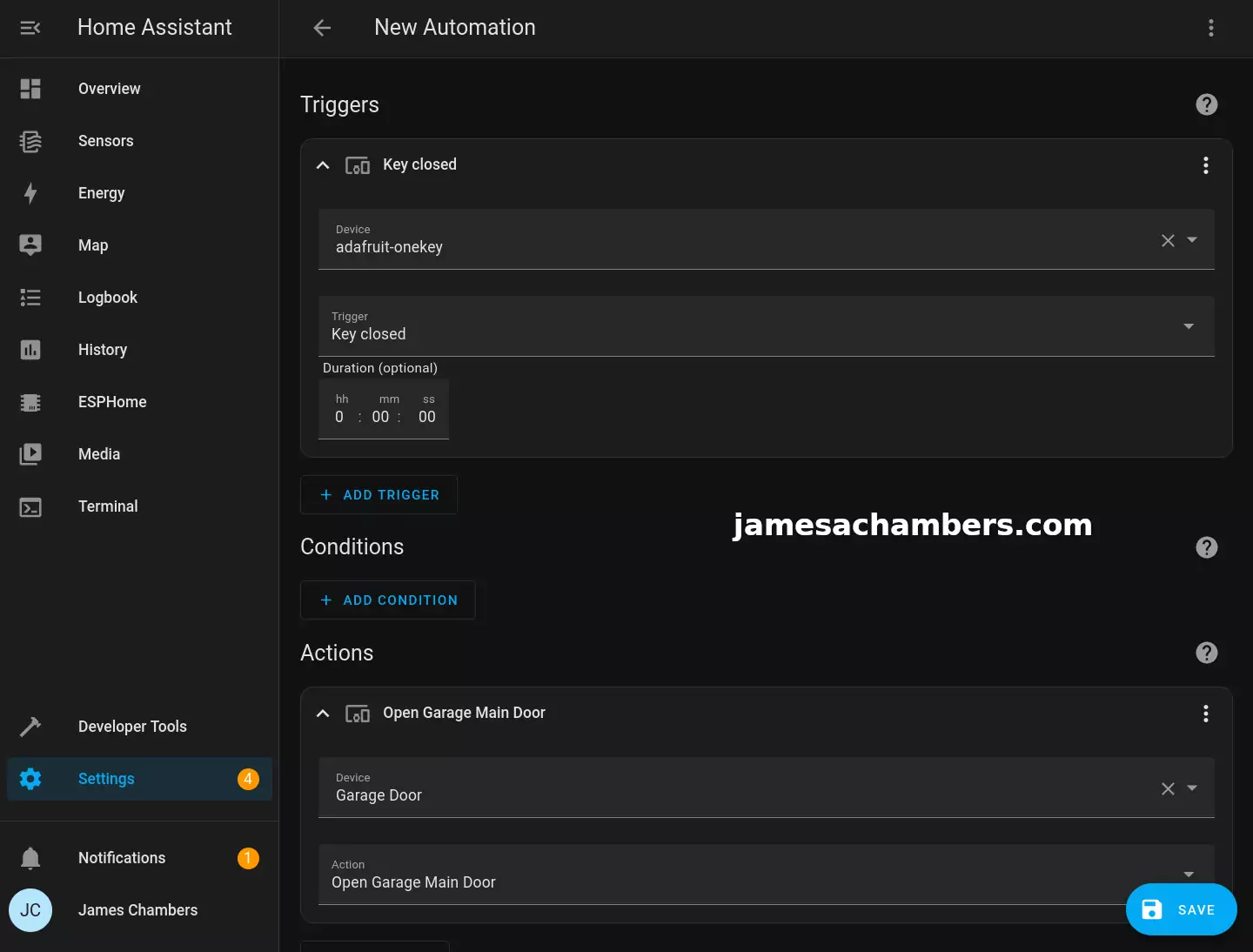This screenshot has height=952, width=1253.
Task: Open the Garage Door device dropdown
Action: [1192, 788]
